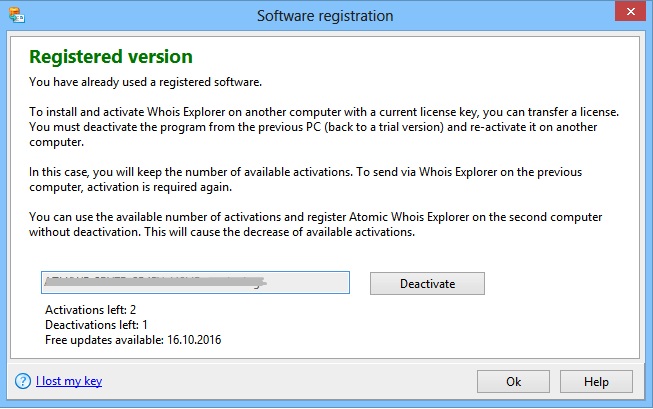Click the app icon in the title bar
This screenshot has width=653, height=409.
tap(17, 15)
